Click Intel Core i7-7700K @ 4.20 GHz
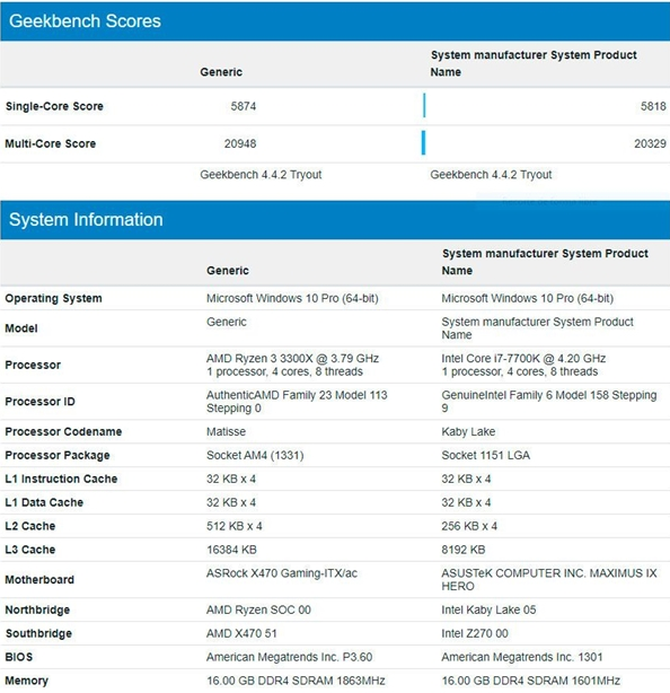670x693 pixels. (x=523, y=358)
